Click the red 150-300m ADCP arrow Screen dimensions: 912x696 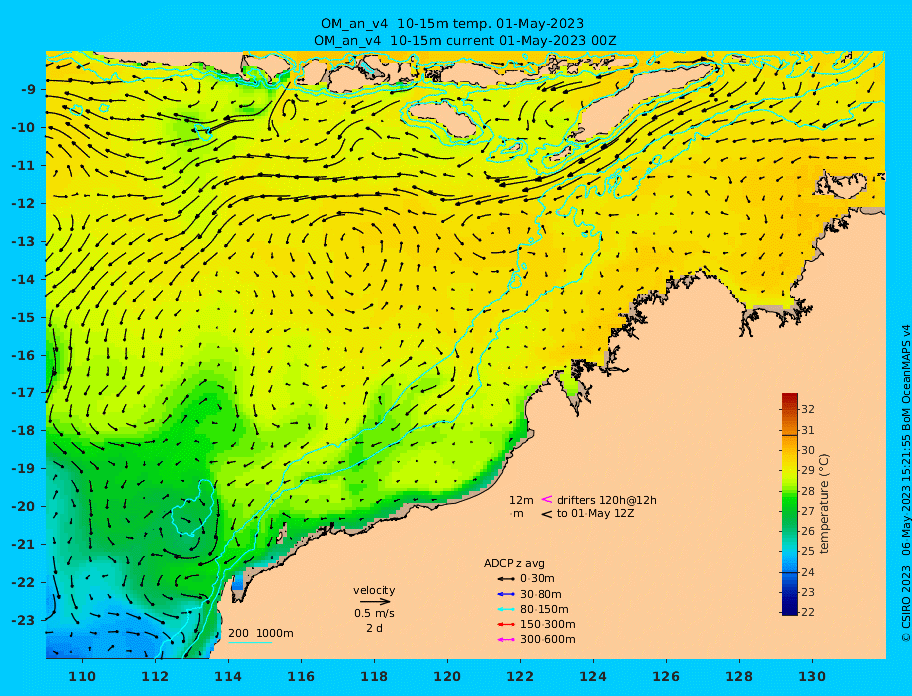coord(506,624)
